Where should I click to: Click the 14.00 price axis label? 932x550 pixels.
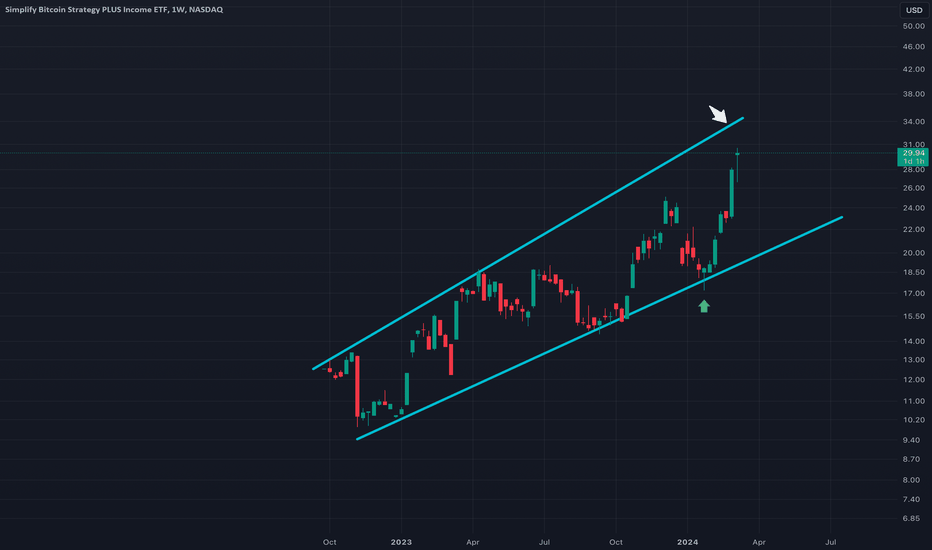(x=913, y=341)
